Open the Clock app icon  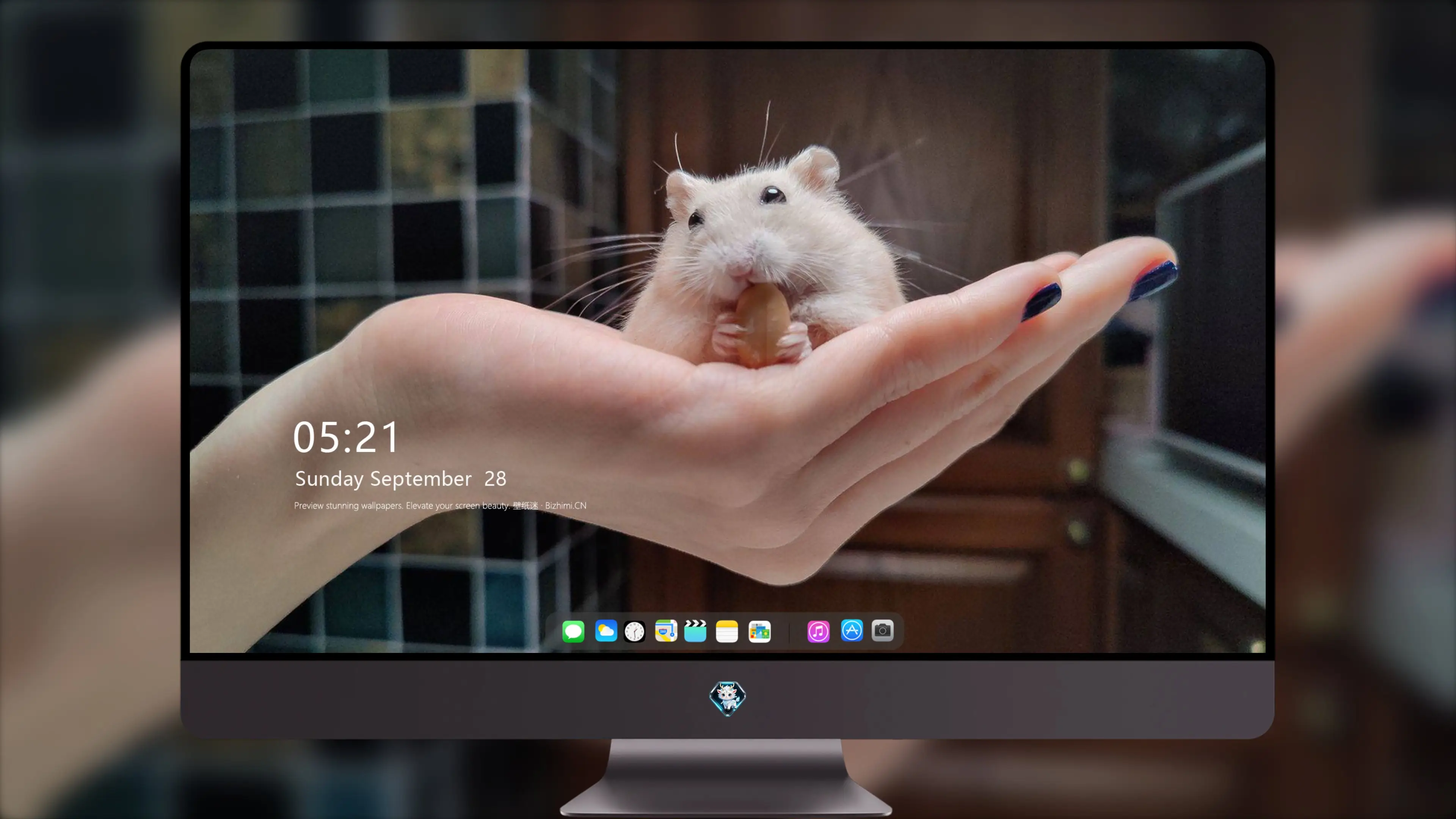[635, 631]
